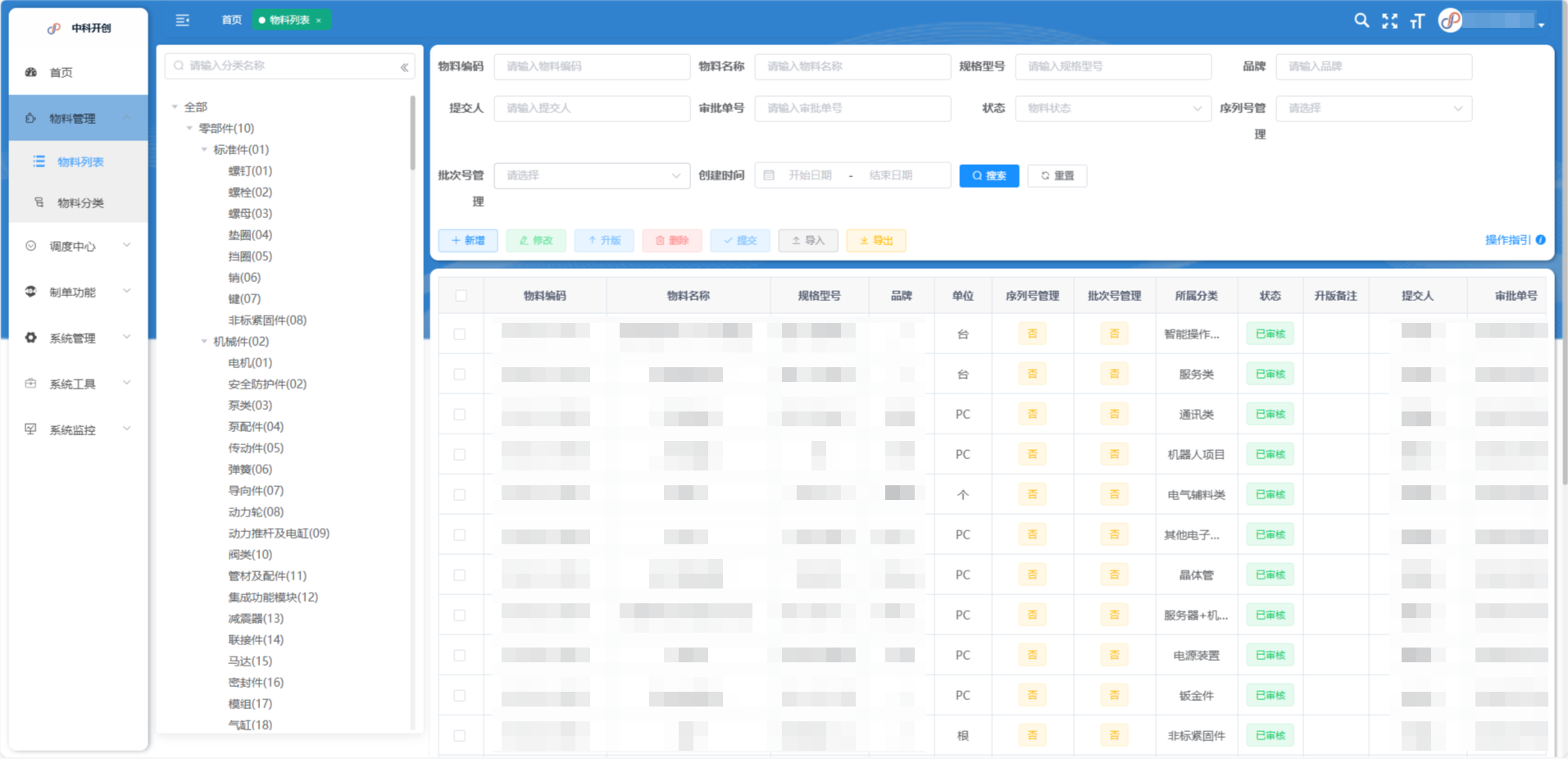Switch to the 首页 tab
Screen dimensions: 1568x759
click(x=232, y=20)
